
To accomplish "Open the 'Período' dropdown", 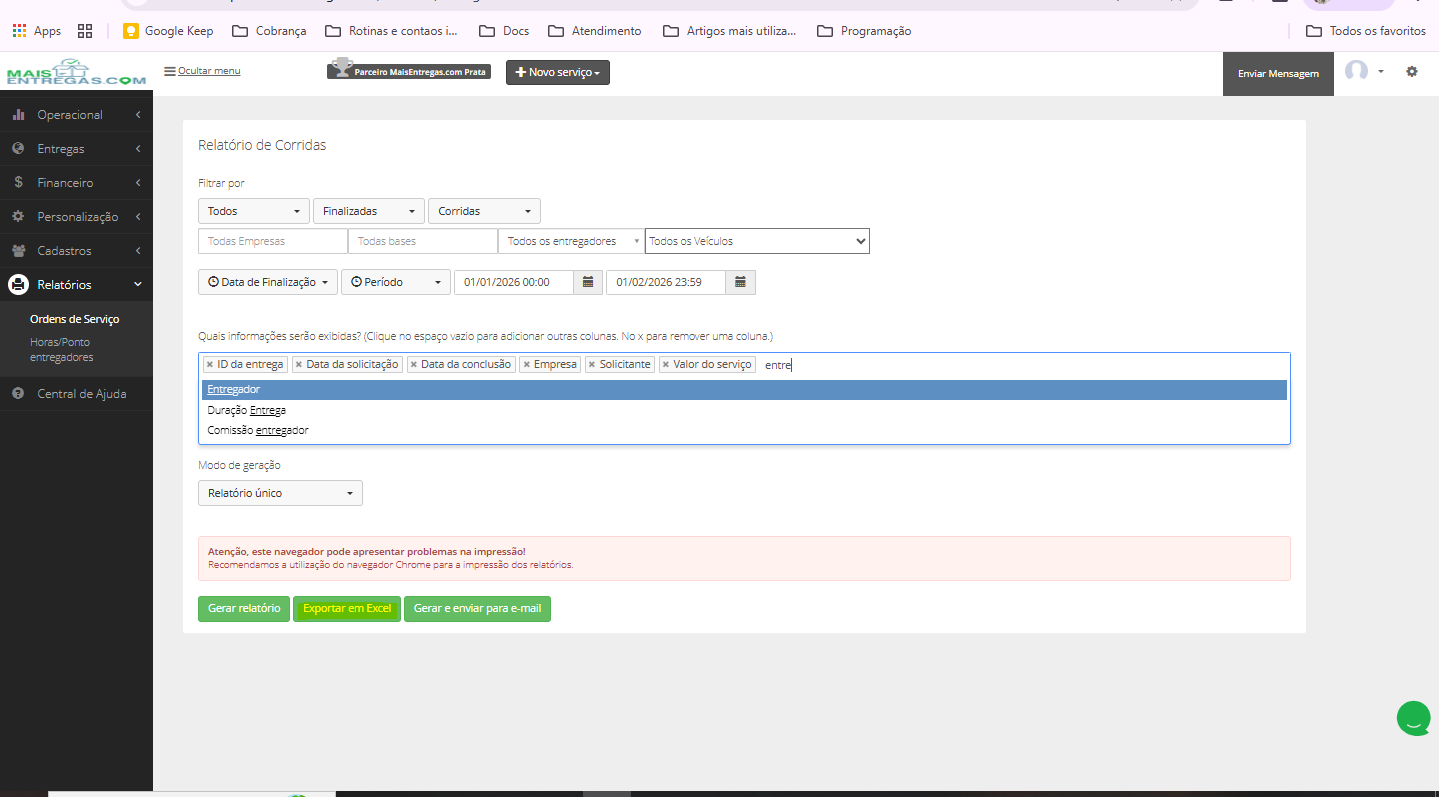I will 396,283.
